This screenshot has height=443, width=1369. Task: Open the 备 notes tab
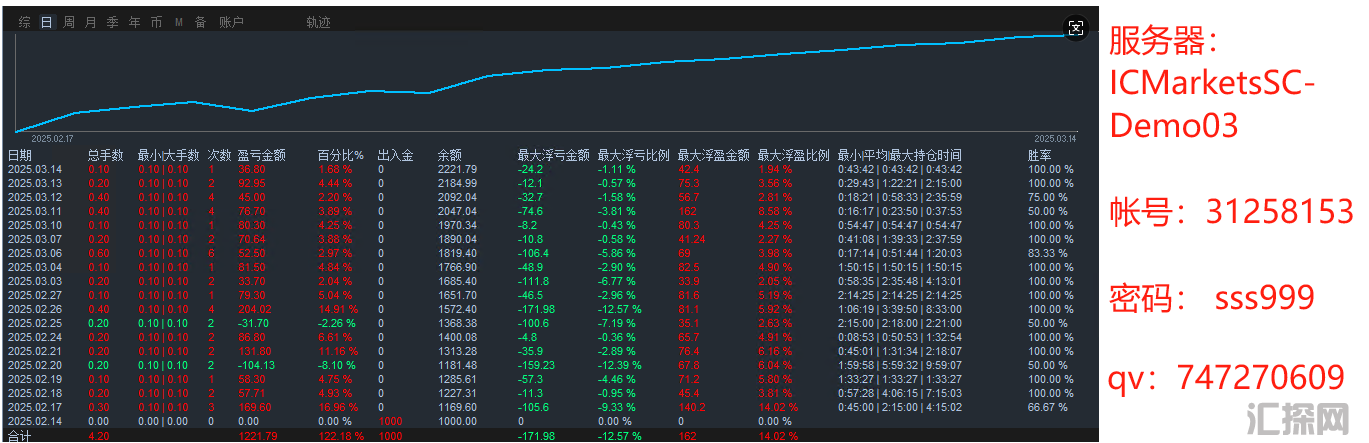[x=200, y=22]
